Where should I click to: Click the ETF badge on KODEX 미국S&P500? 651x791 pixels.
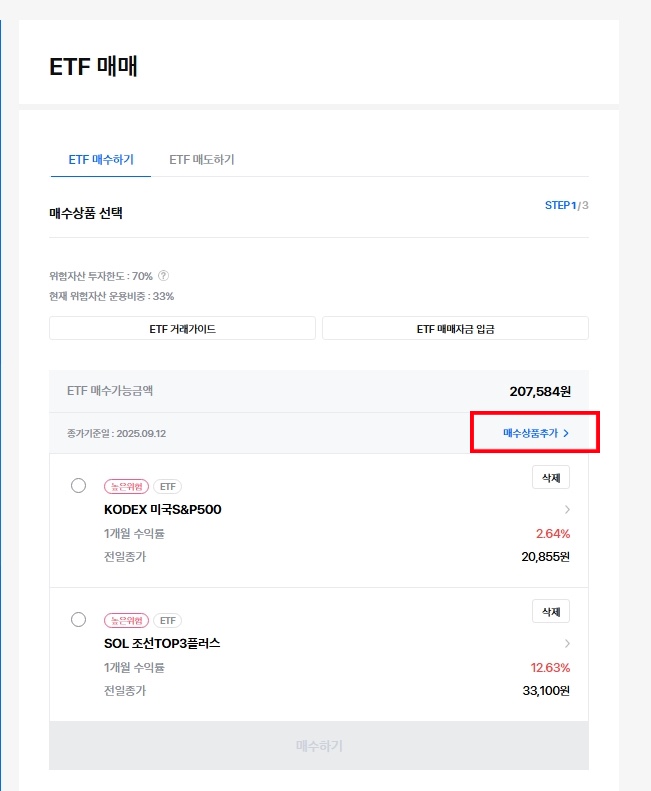coord(167,486)
